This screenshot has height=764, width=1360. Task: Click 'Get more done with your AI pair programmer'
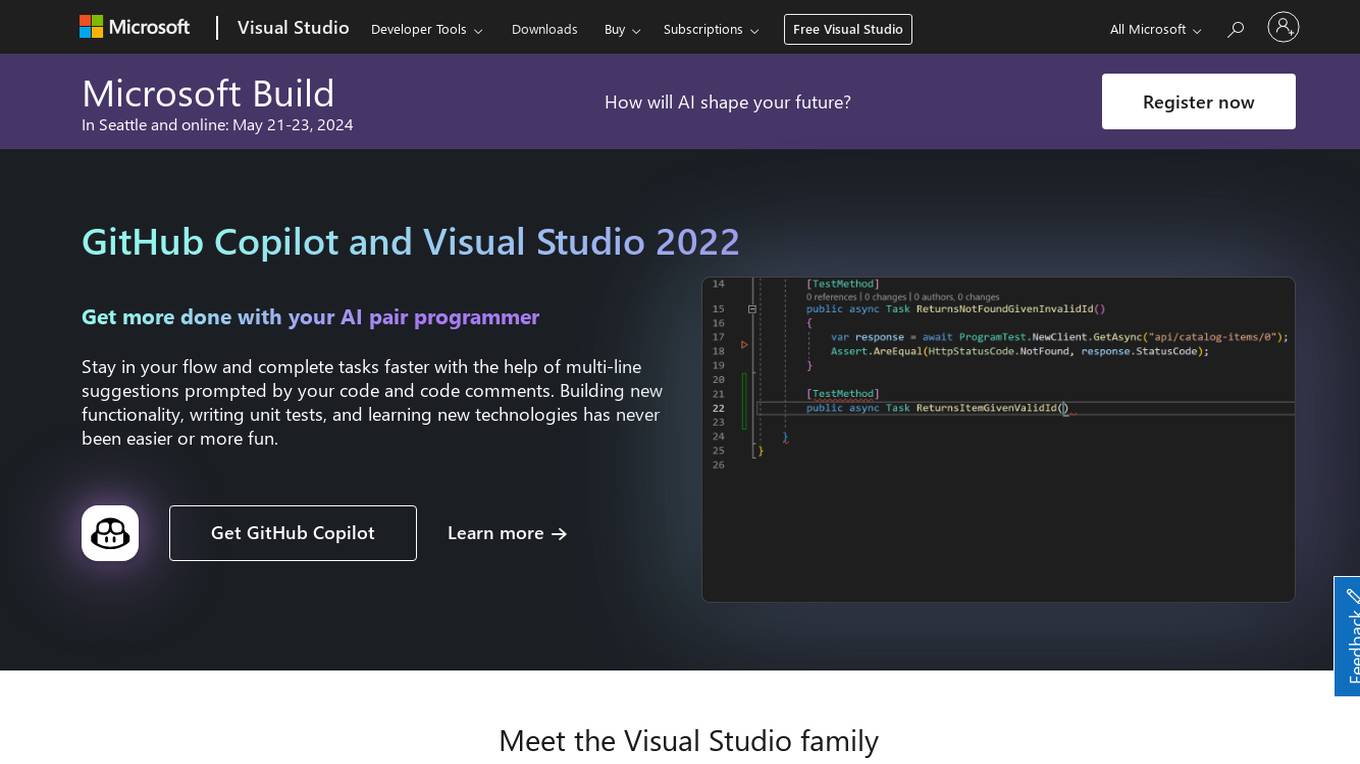tap(310, 317)
